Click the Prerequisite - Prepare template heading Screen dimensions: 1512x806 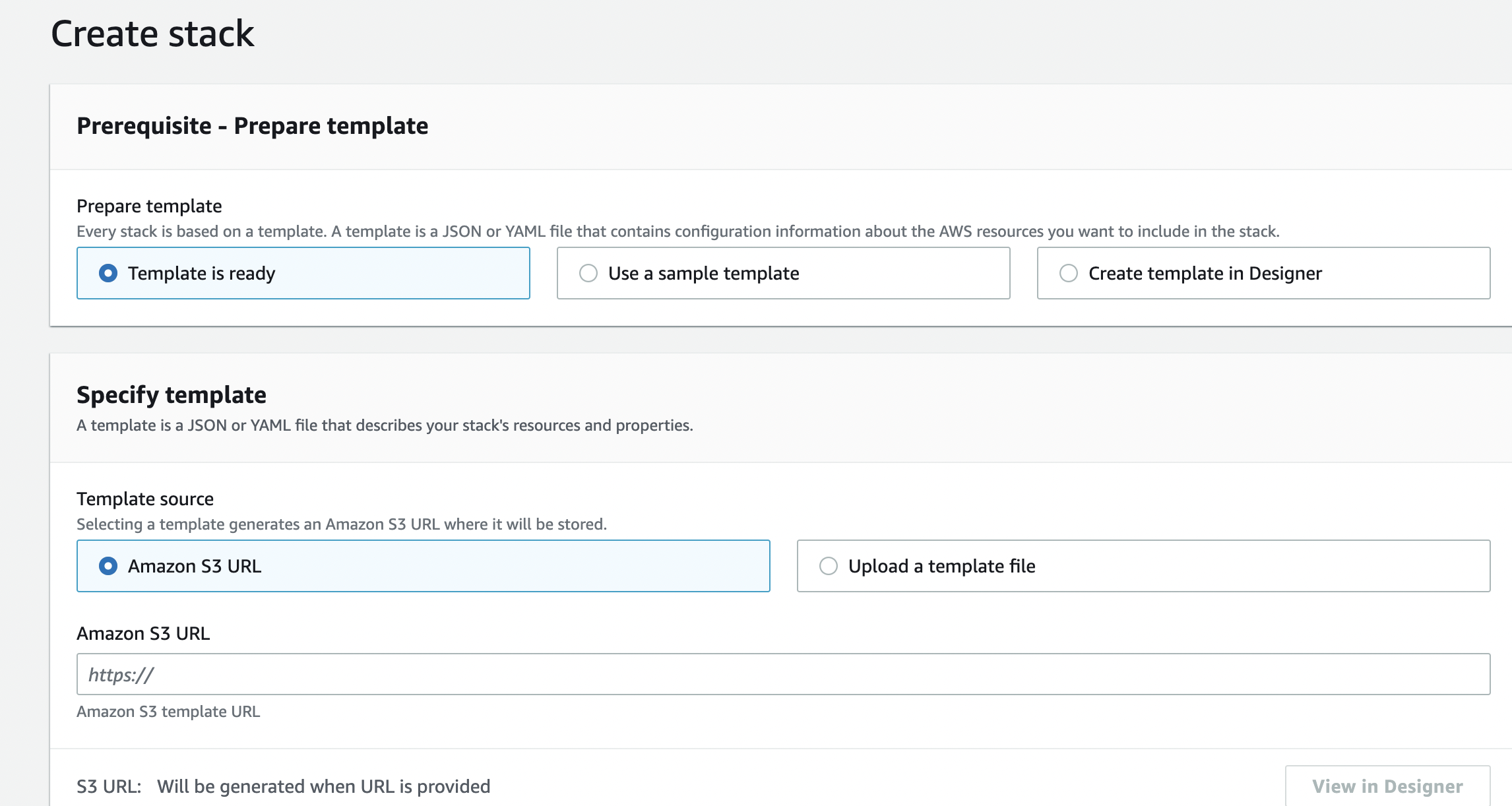coord(252,125)
